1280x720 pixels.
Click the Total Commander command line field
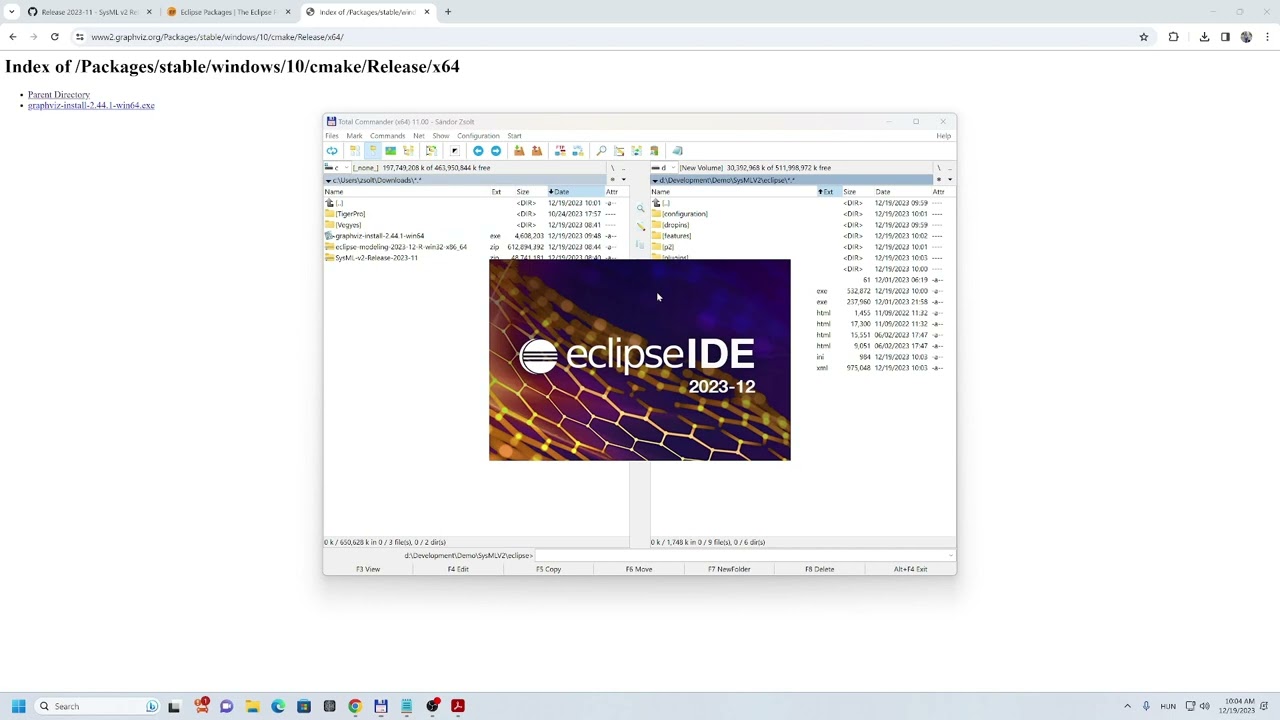(x=745, y=556)
